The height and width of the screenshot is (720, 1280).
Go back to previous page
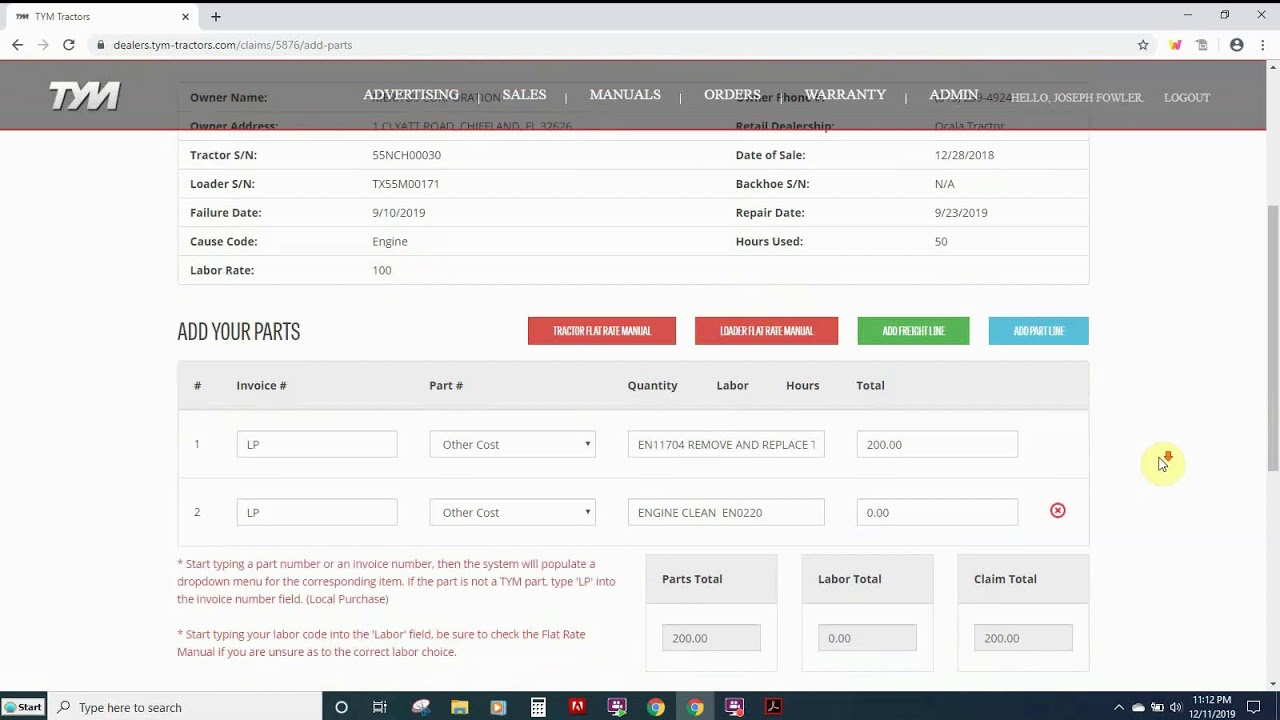tap(17, 45)
